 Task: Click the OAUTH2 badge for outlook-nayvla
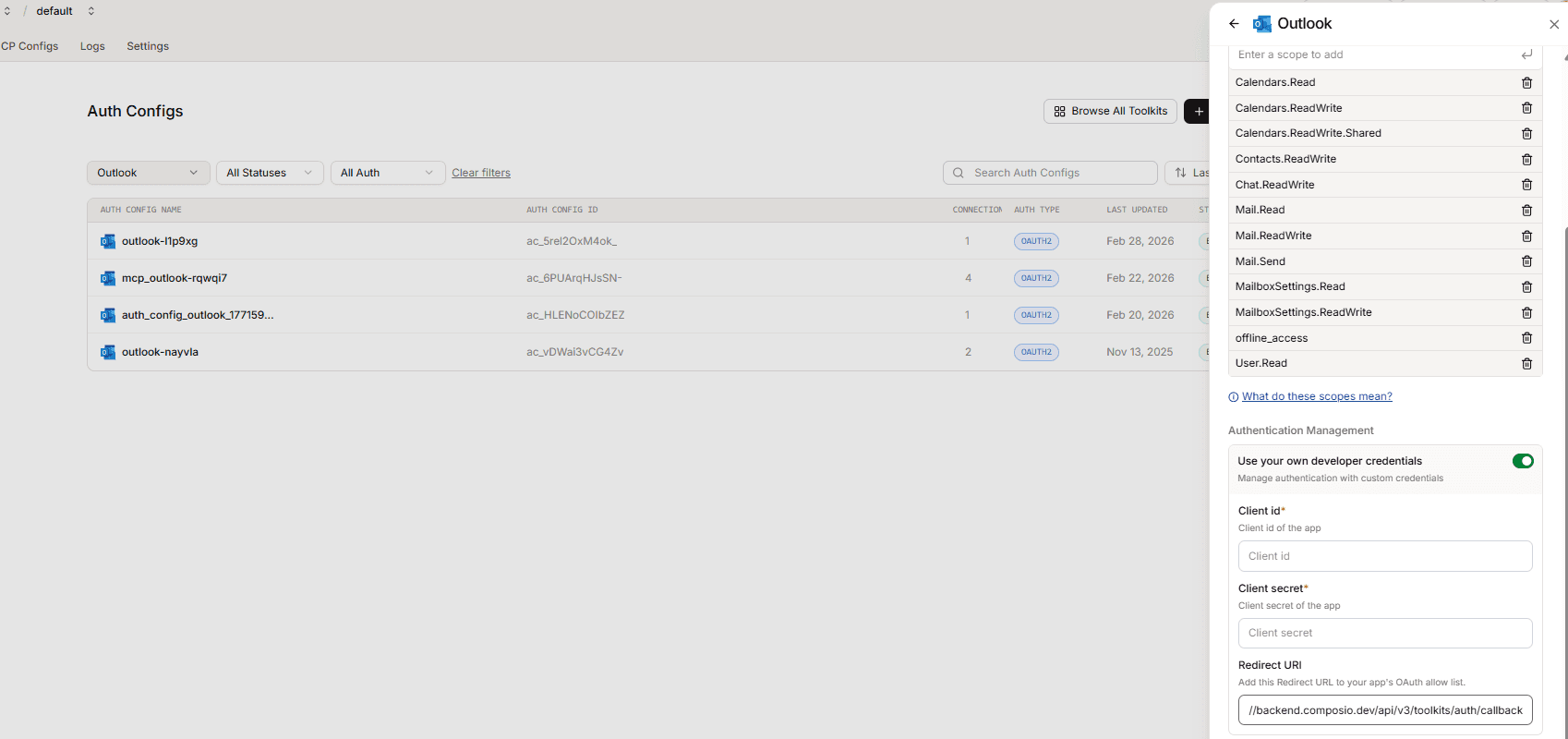(1036, 352)
